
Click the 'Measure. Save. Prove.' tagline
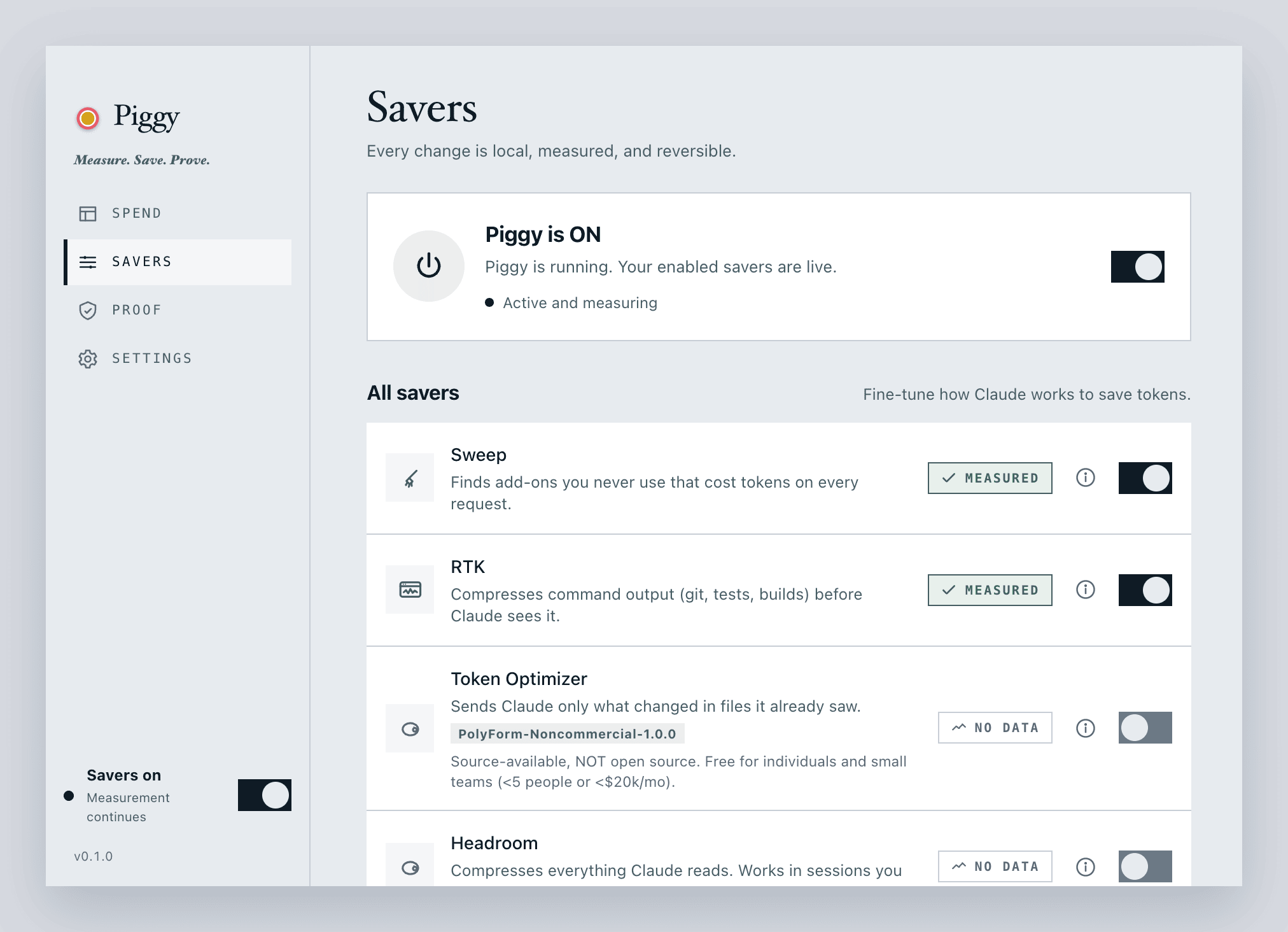pos(142,160)
